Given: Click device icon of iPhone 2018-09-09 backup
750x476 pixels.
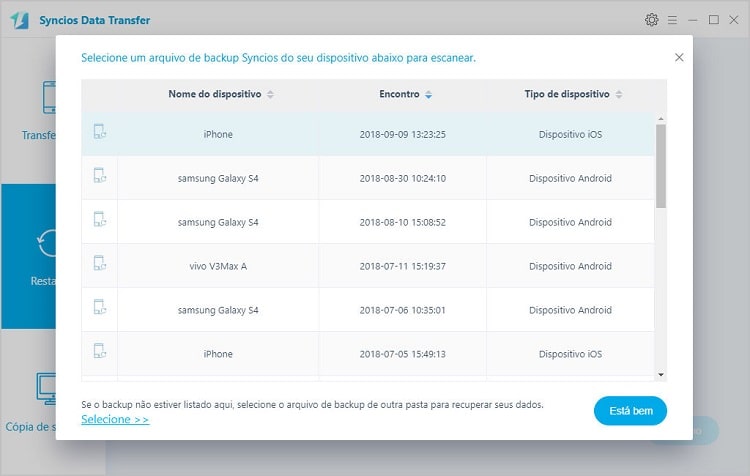Looking at the screenshot, I should tap(99, 132).
